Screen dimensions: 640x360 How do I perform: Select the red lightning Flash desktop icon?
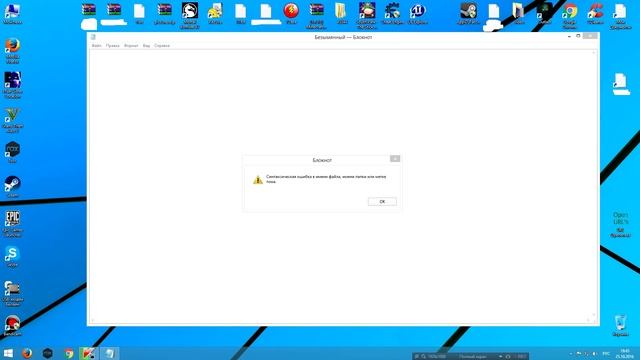pyautogui.click(x=291, y=13)
